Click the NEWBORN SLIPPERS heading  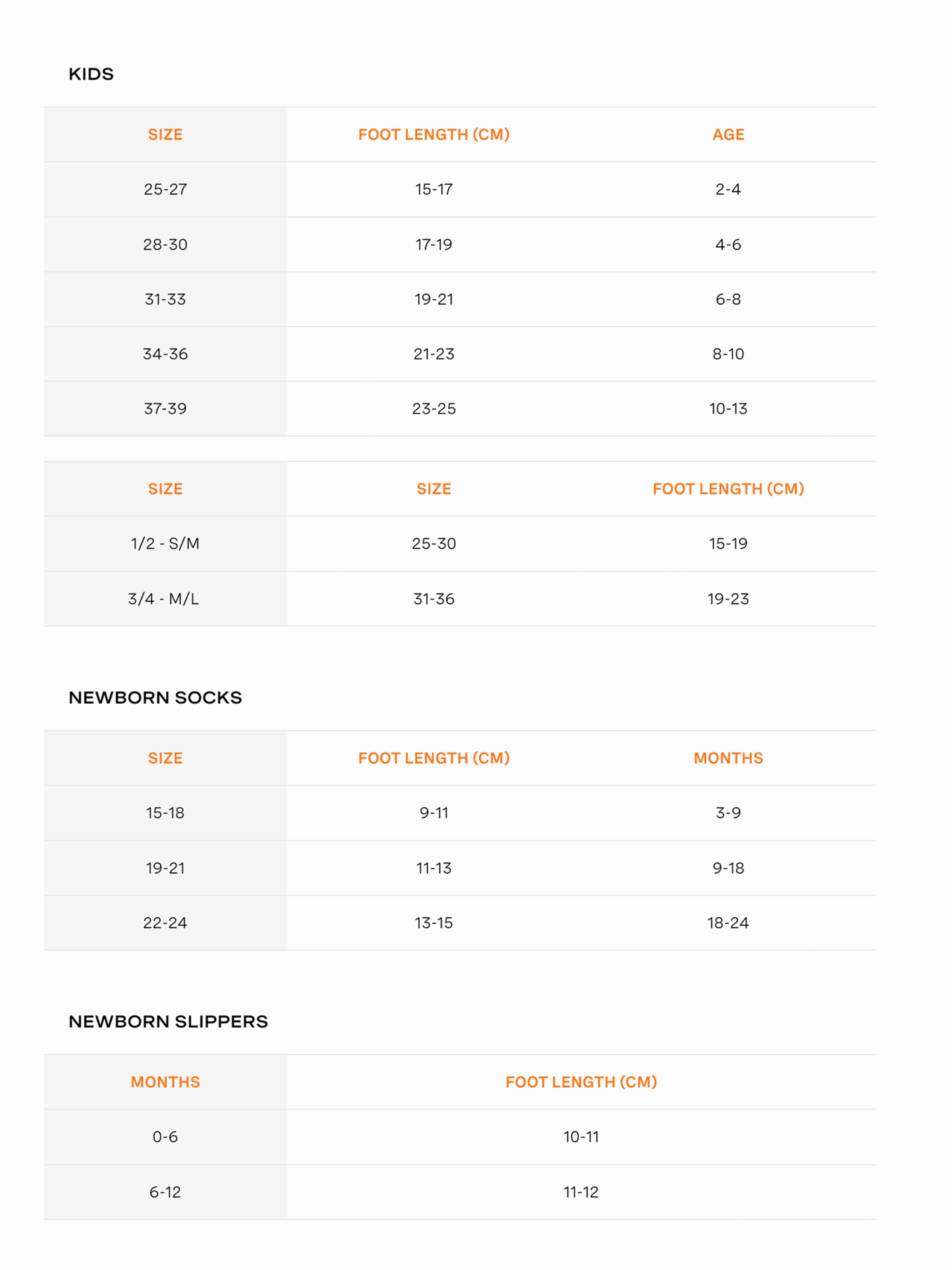(x=168, y=1022)
